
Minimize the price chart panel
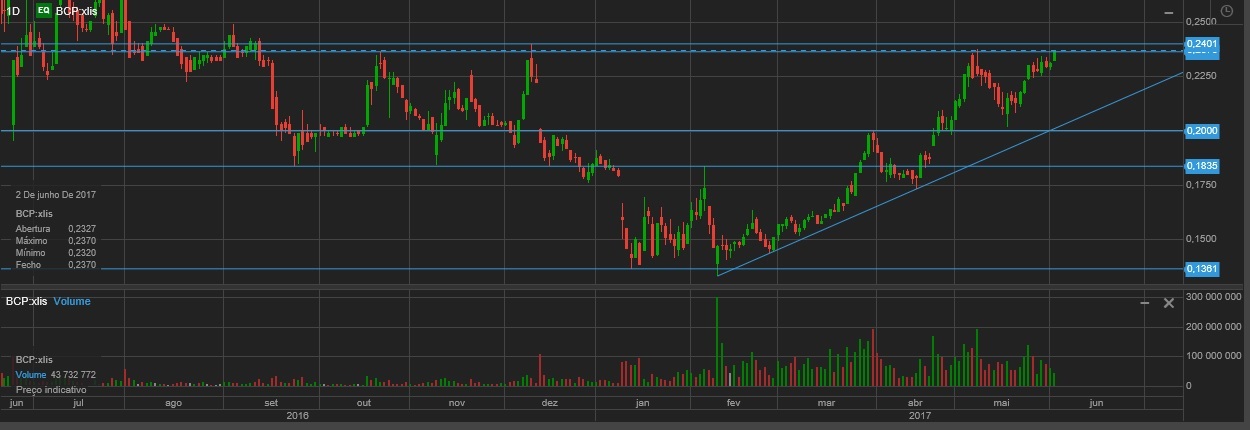tap(1168, 11)
